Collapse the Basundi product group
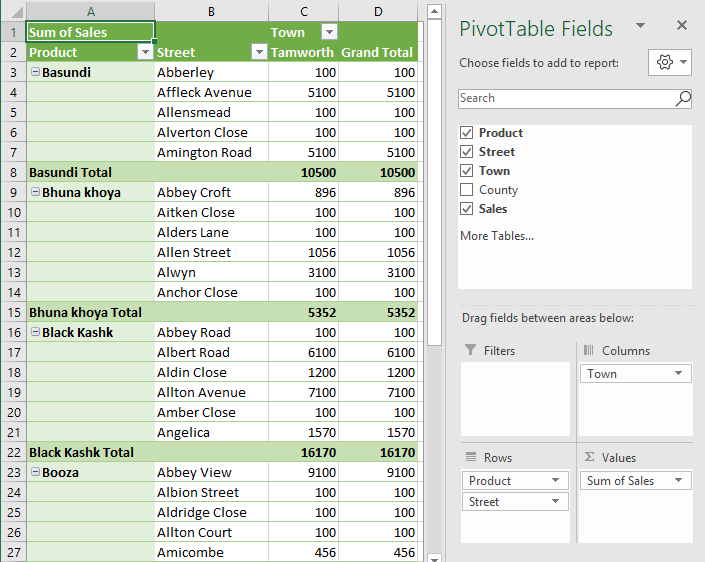 click(35, 72)
